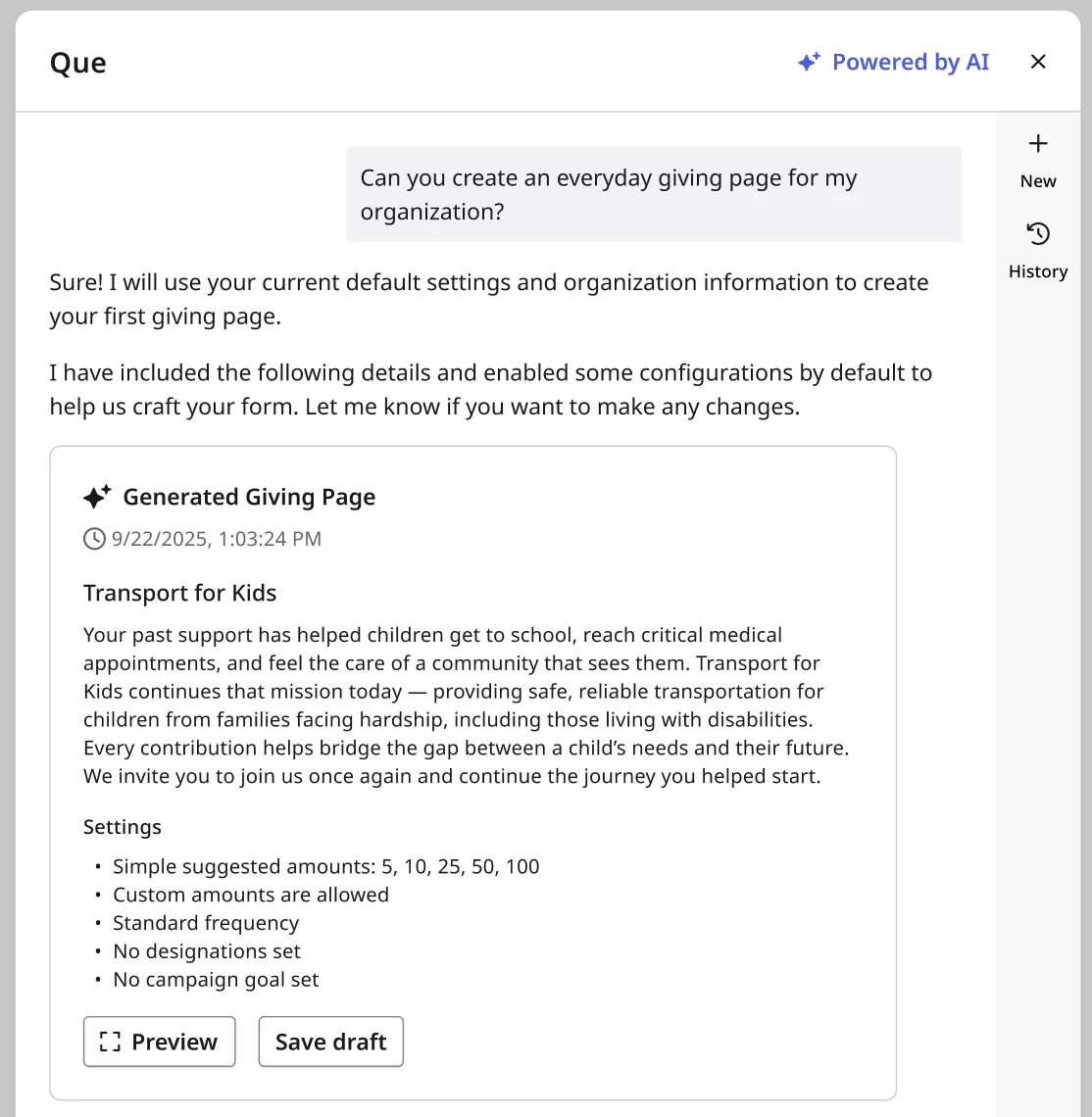Viewport: 1092px width, 1117px height.
Task: Click the expand-frame icon inside the Preview button
Action: [x=111, y=1042]
